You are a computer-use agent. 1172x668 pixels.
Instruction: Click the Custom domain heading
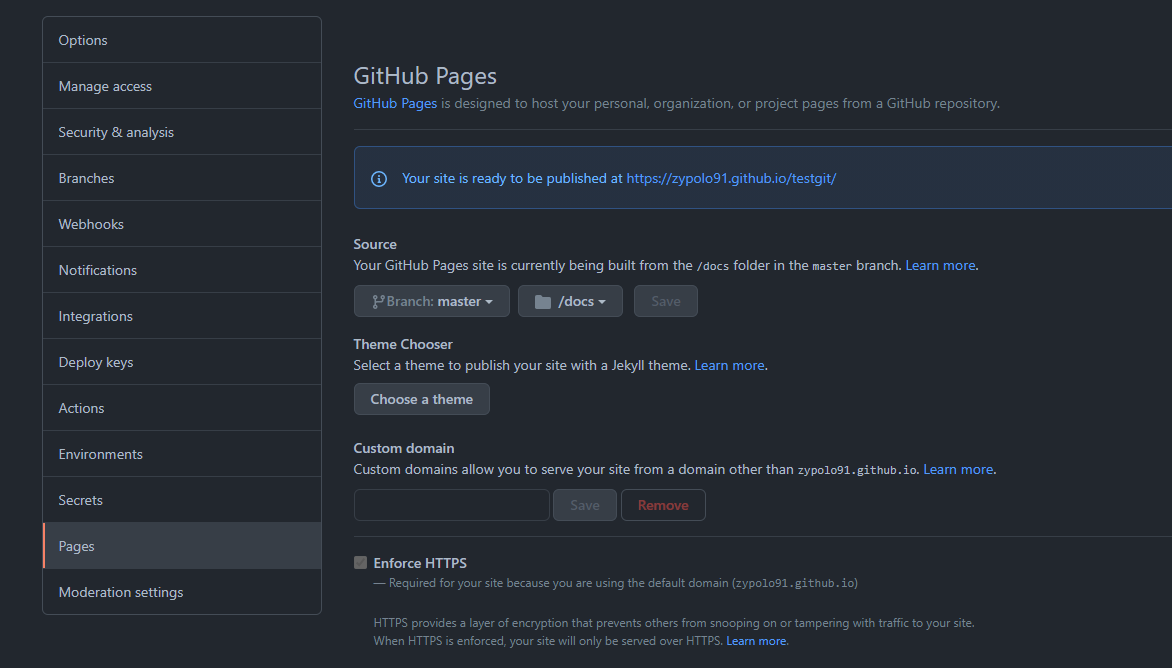(404, 448)
